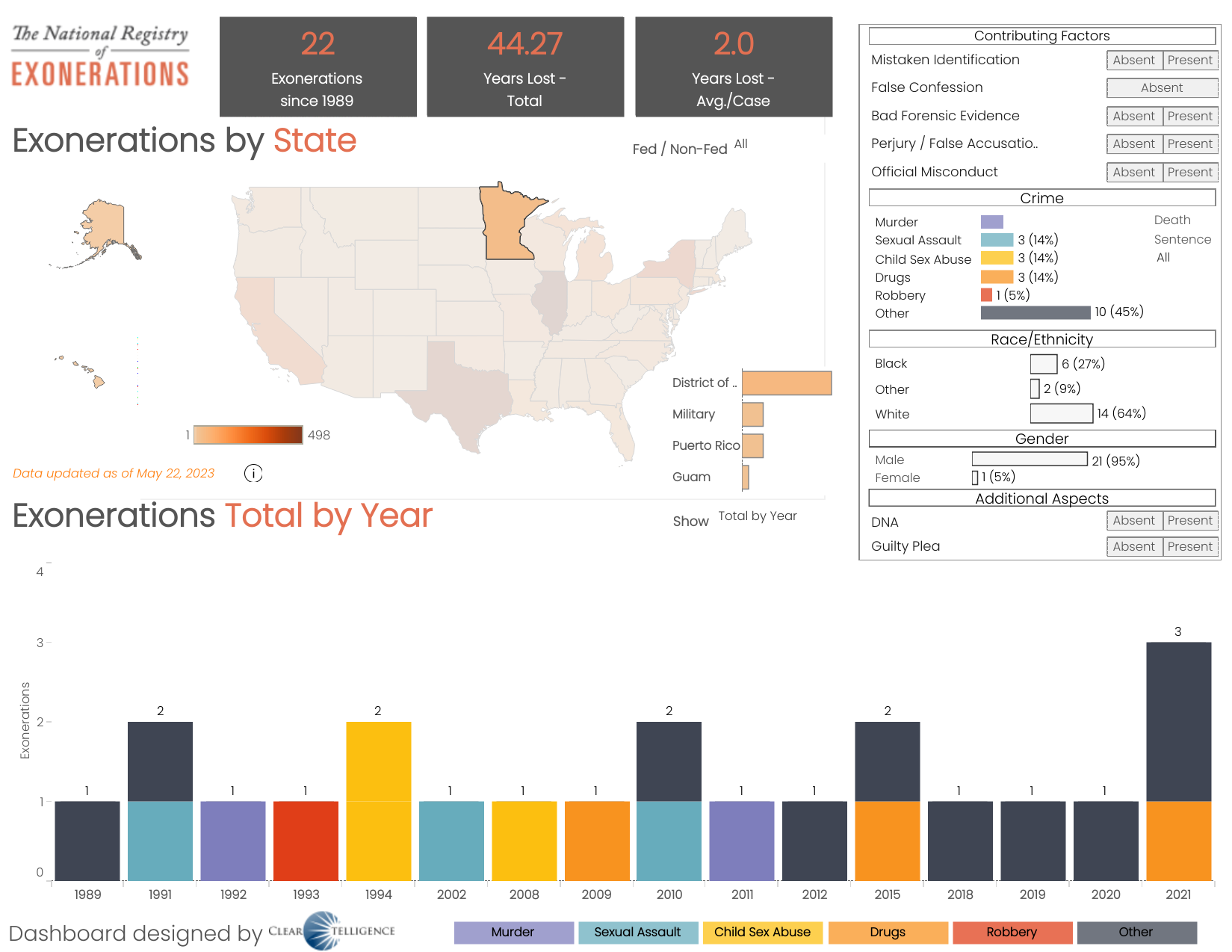Set Official Misconduct to Absent
The height and width of the screenshot is (952, 1232).
1133,173
